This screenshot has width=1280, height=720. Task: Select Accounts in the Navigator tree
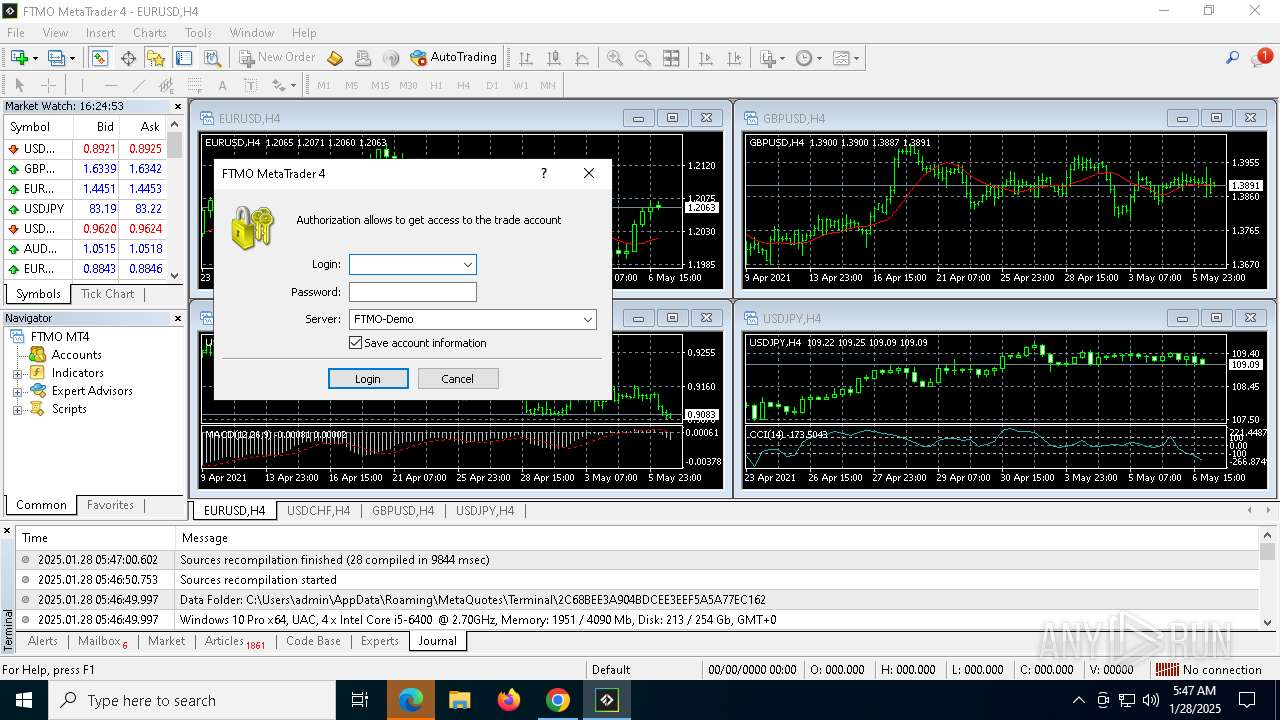pyautogui.click(x=76, y=355)
